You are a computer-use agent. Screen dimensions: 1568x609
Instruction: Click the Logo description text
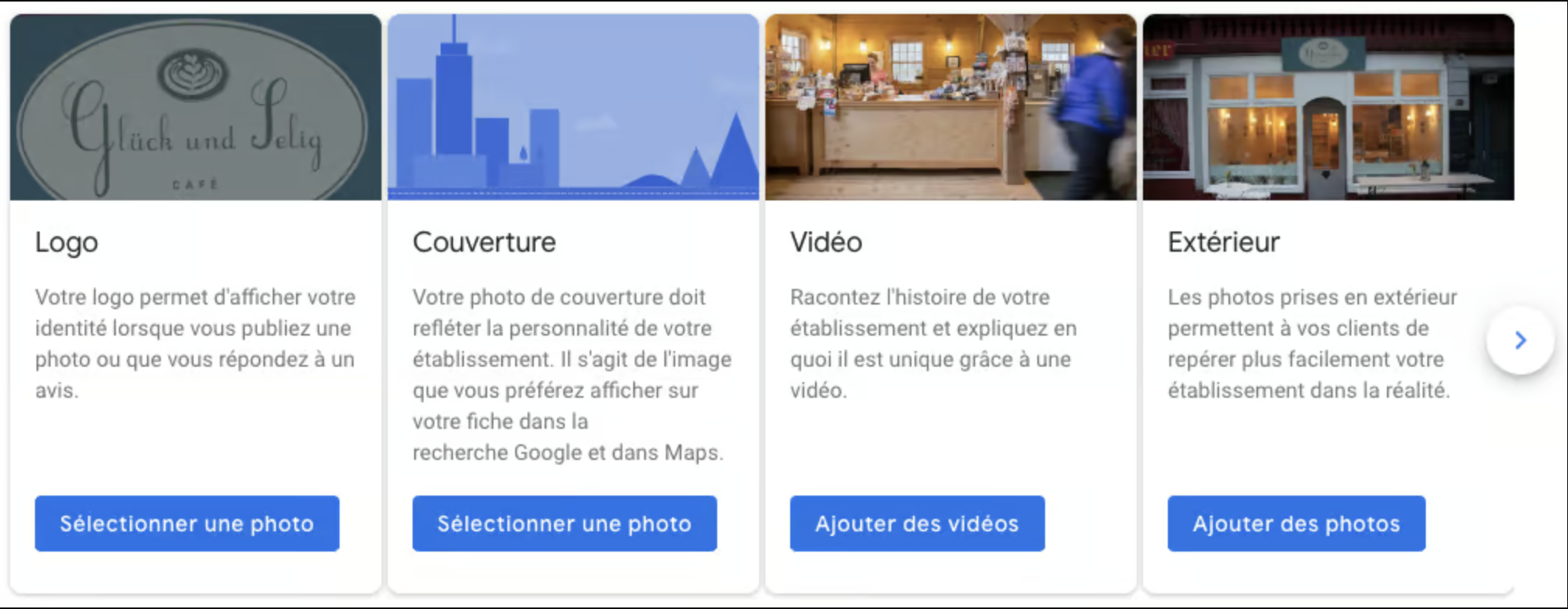click(195, 343)
